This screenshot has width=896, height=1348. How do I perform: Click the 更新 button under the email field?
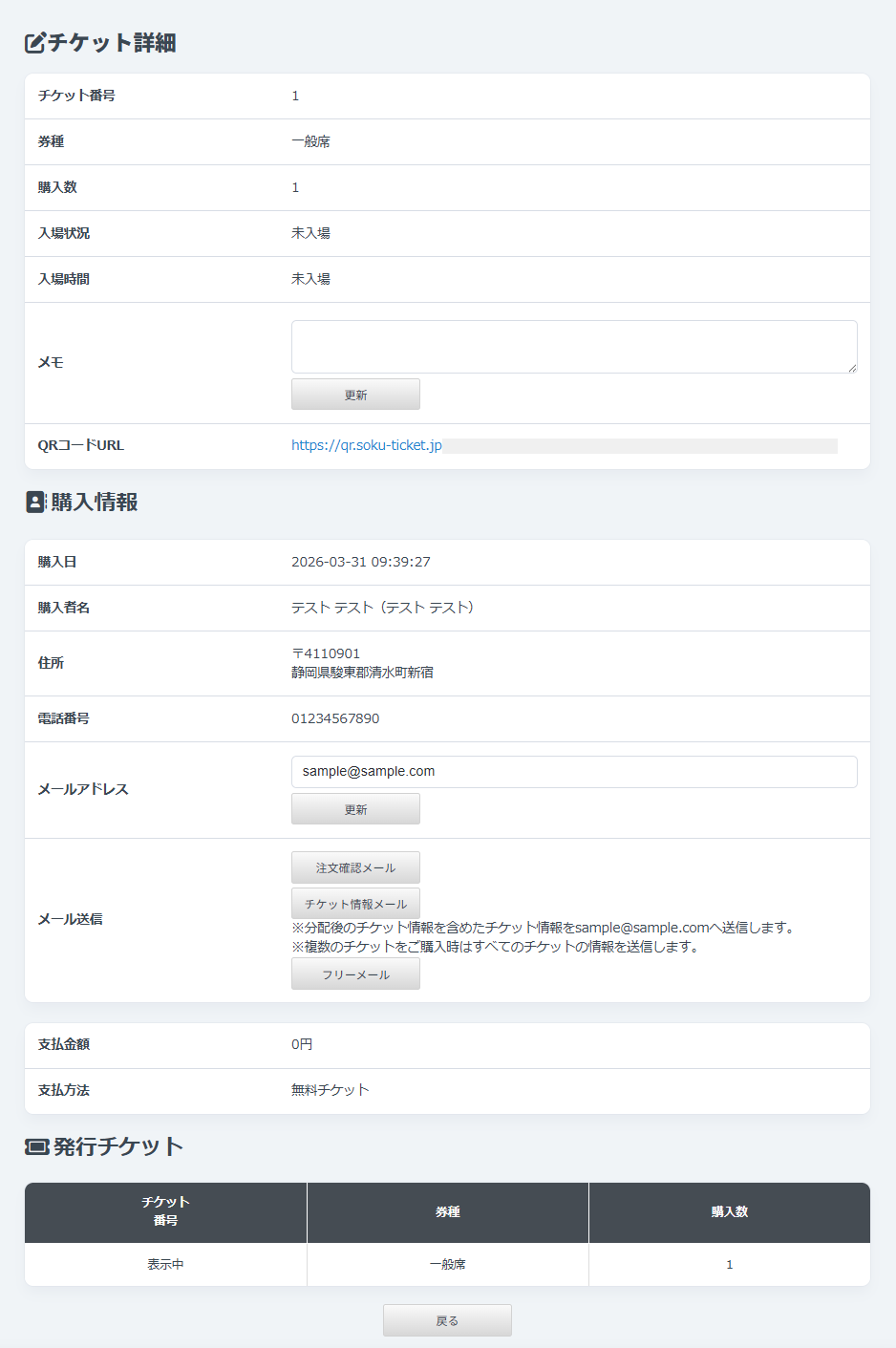coord(355,809)
